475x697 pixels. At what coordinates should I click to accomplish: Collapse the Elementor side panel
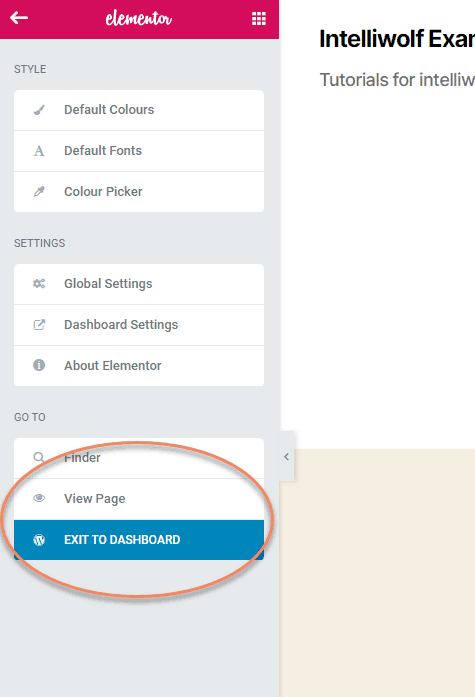pos(287,457)
